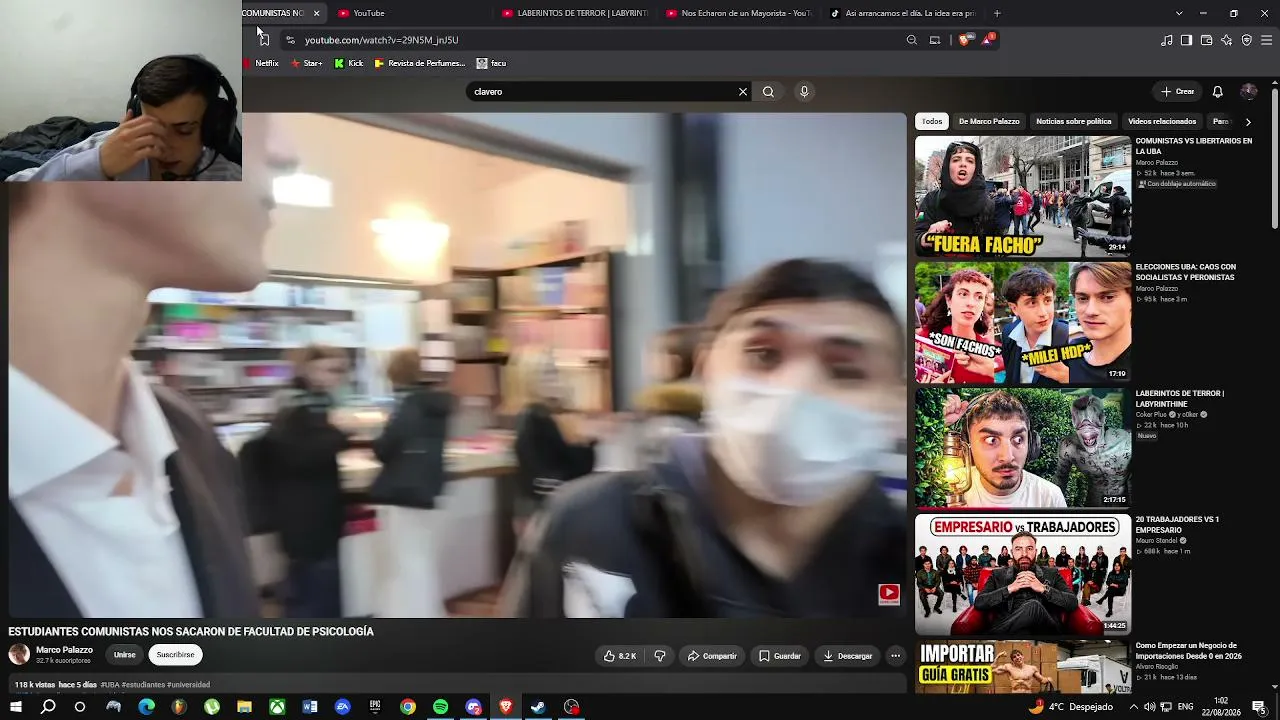The image size is (1280, 720).
Task: Open the Brave hamburger main menu
Action: [1267, 40]
